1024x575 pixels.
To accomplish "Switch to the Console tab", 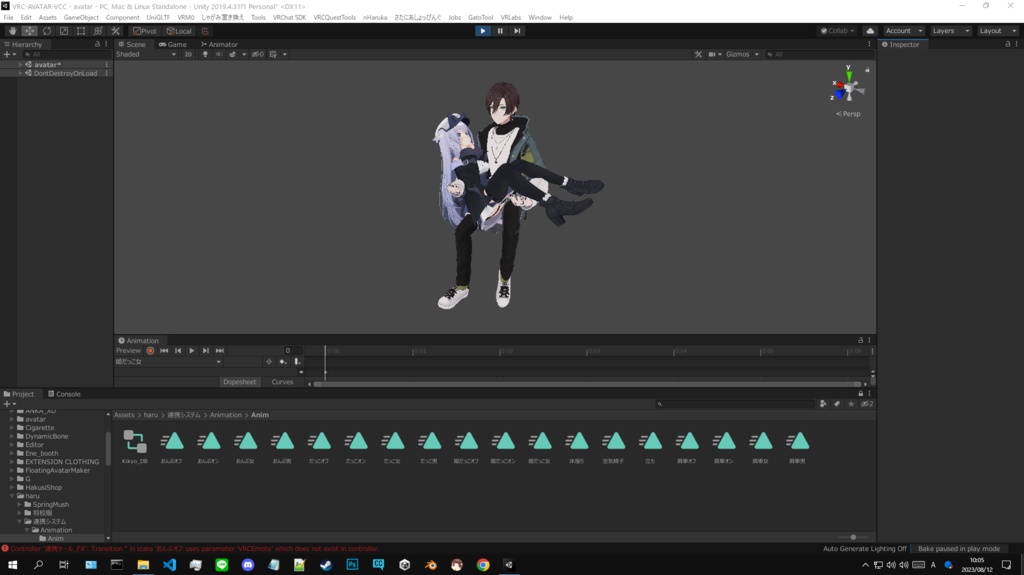I will pyautogui.click(x=64, y=394).
